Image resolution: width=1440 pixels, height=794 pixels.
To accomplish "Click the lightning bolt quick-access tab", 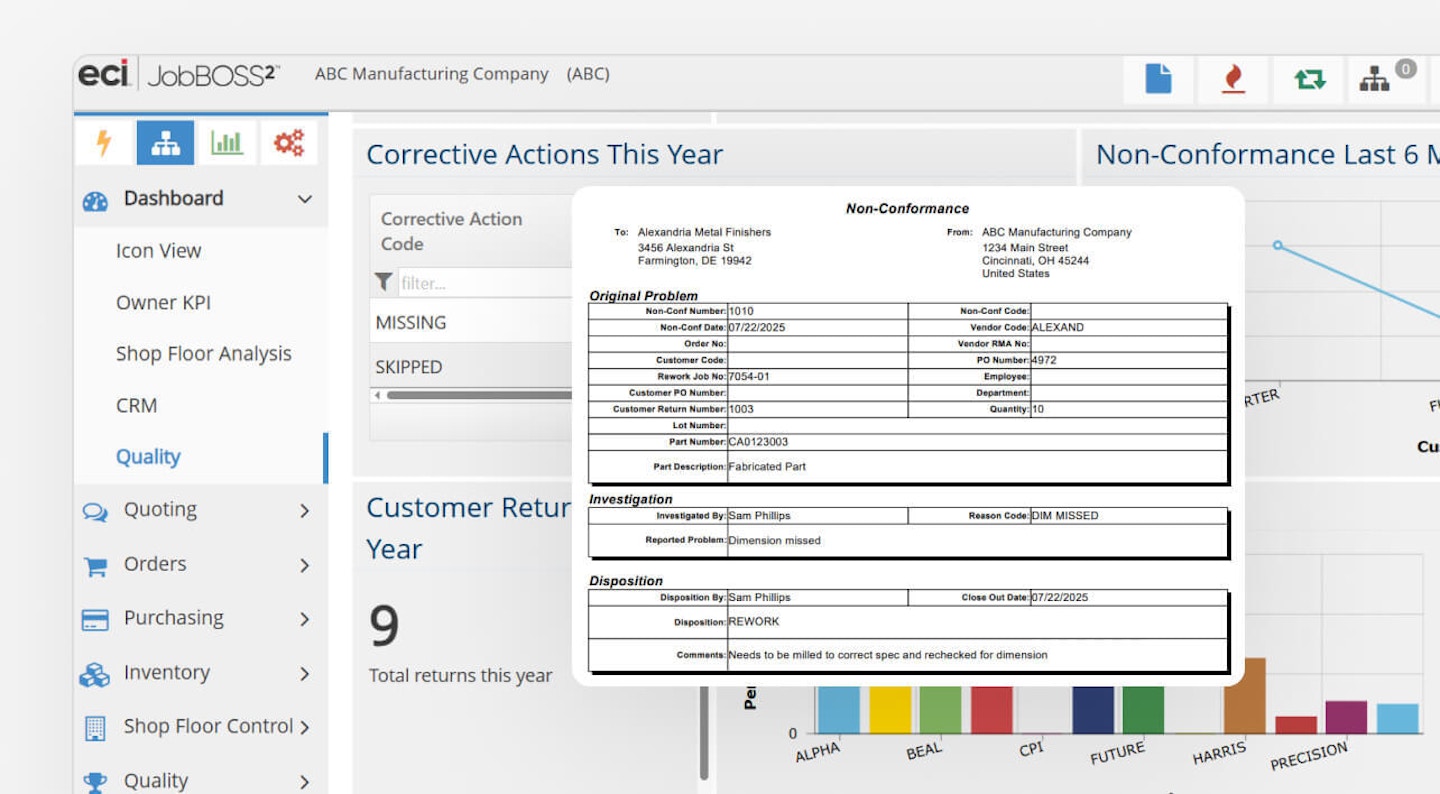I will point(104,144).
